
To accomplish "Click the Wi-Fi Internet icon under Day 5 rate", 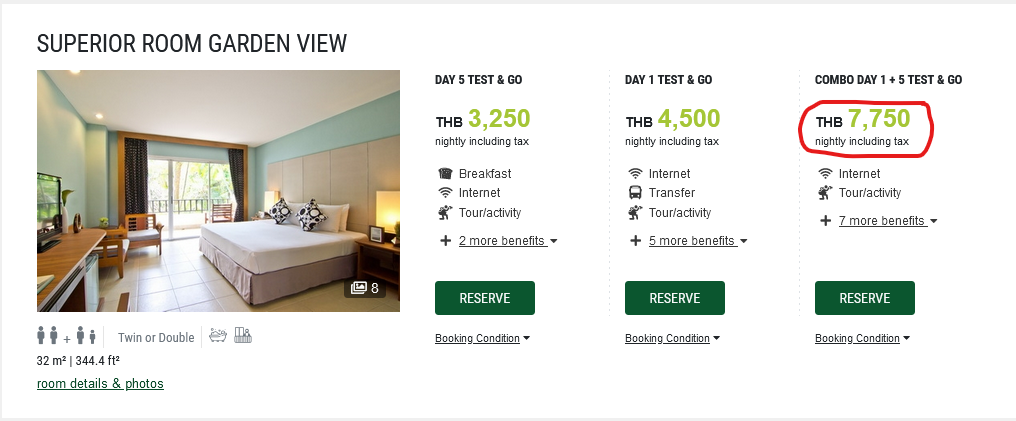I will coord(445,193).
